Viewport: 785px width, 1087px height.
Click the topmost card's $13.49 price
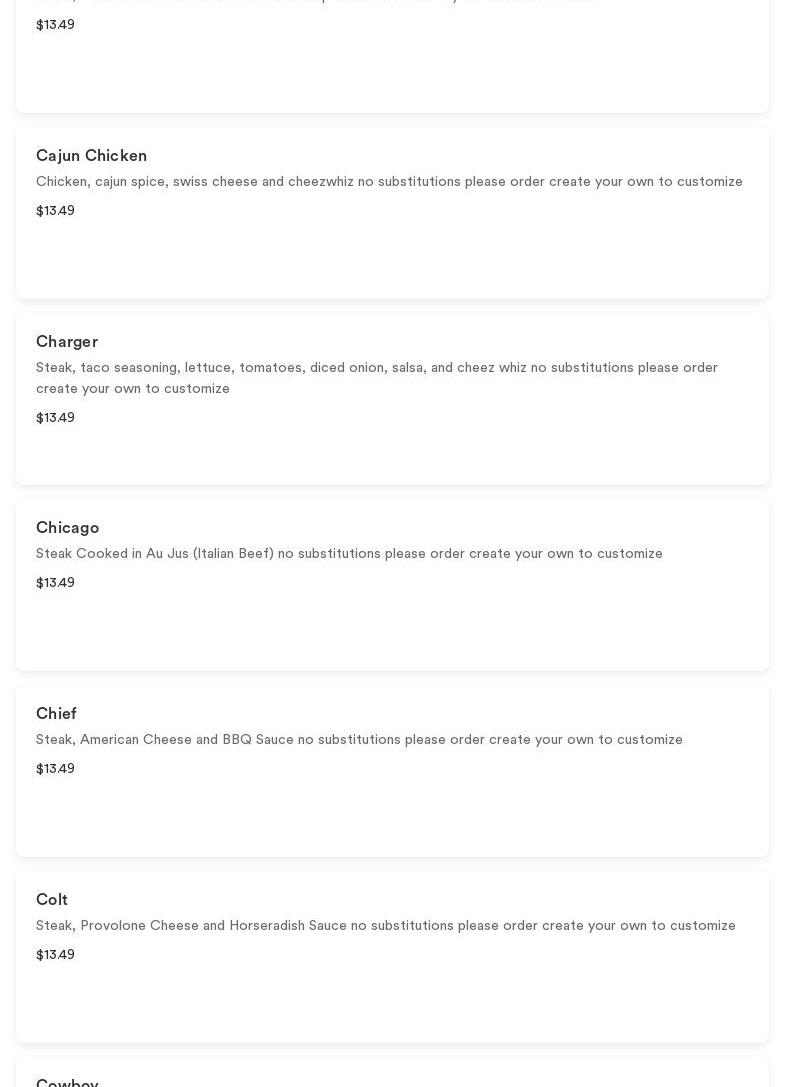(x=55, y=25)
